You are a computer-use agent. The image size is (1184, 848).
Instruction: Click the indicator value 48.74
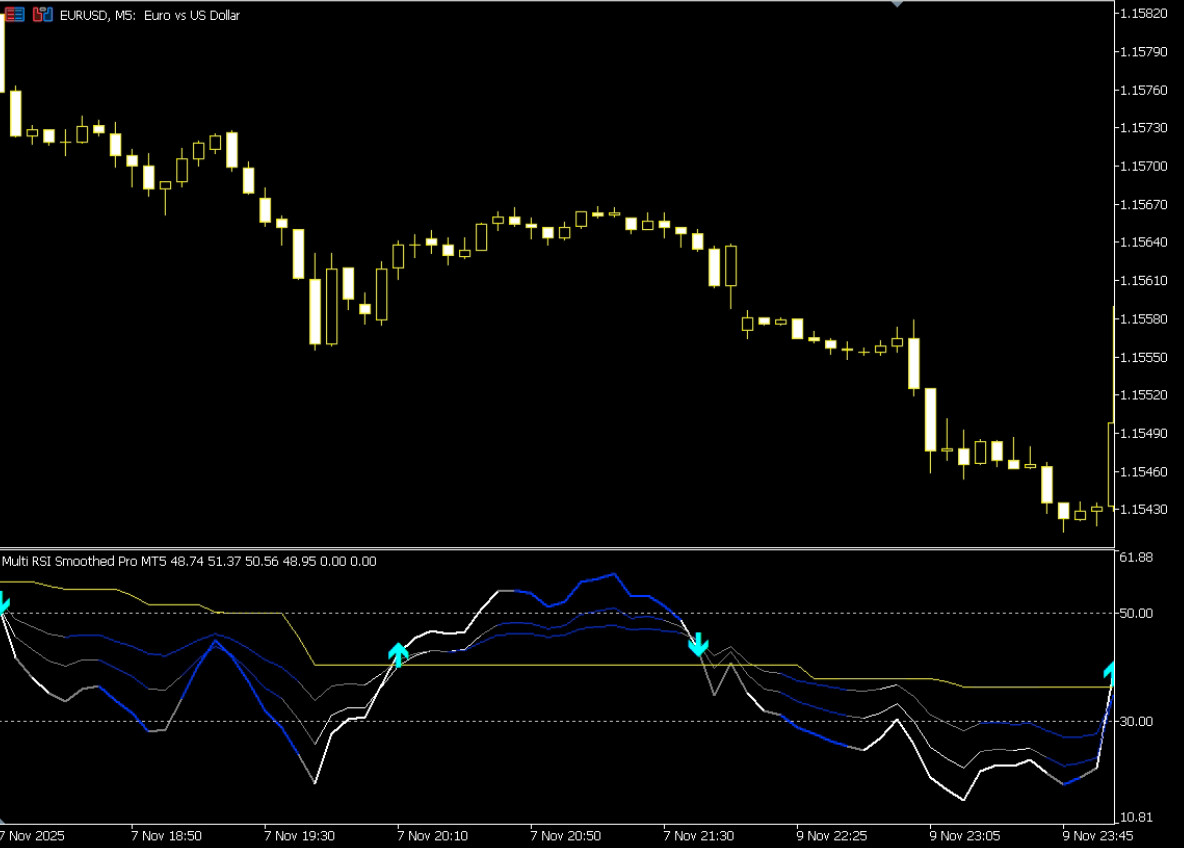pos(187,561)
